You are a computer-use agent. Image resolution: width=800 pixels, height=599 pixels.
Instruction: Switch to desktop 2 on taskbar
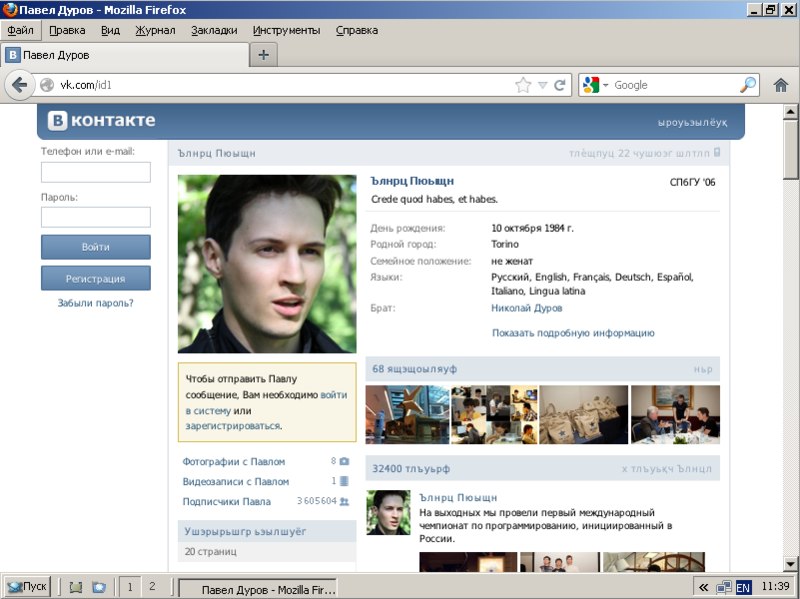coord(152,587)
